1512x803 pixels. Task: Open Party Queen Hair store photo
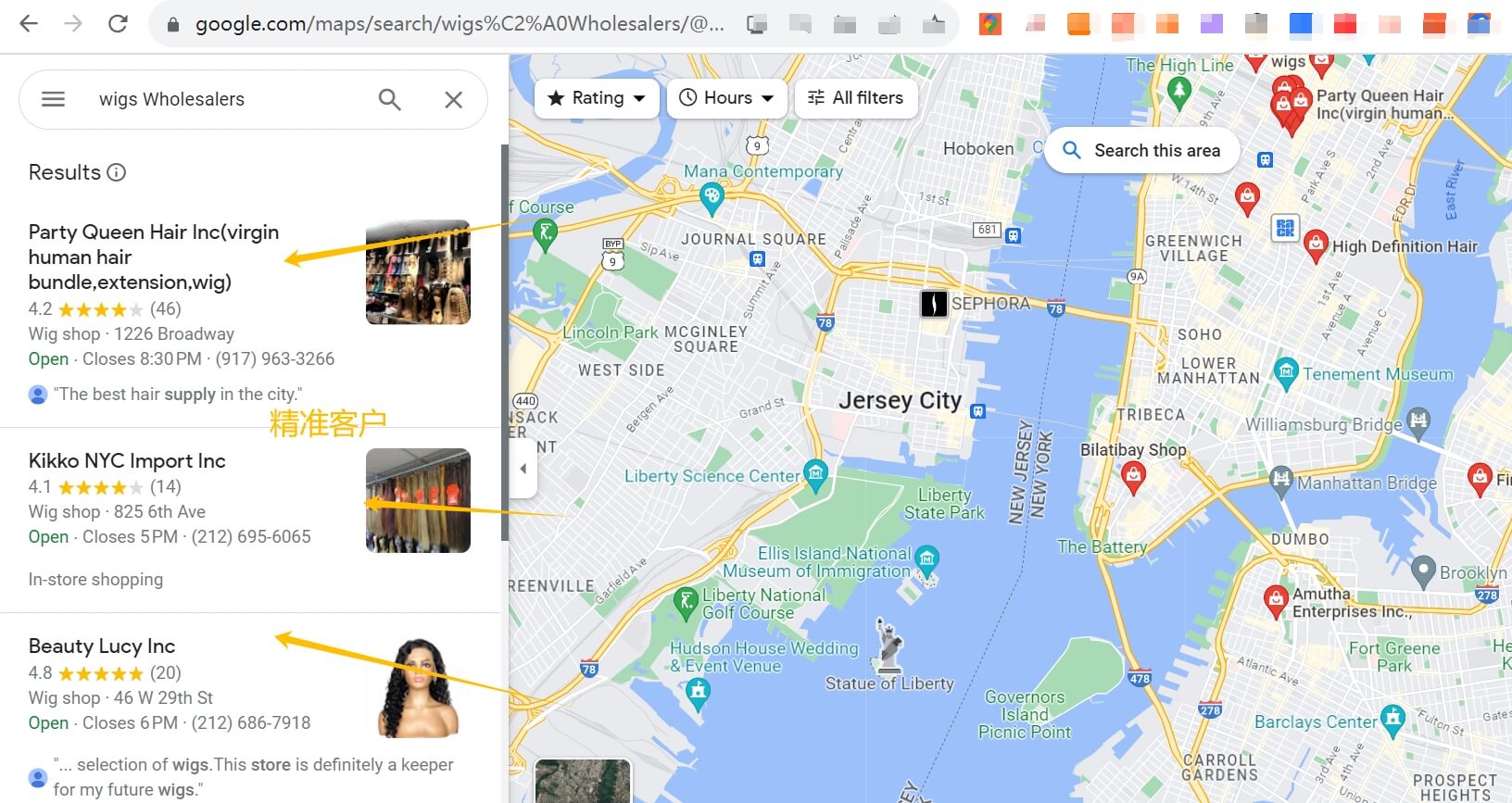click(x=418, y=272)
